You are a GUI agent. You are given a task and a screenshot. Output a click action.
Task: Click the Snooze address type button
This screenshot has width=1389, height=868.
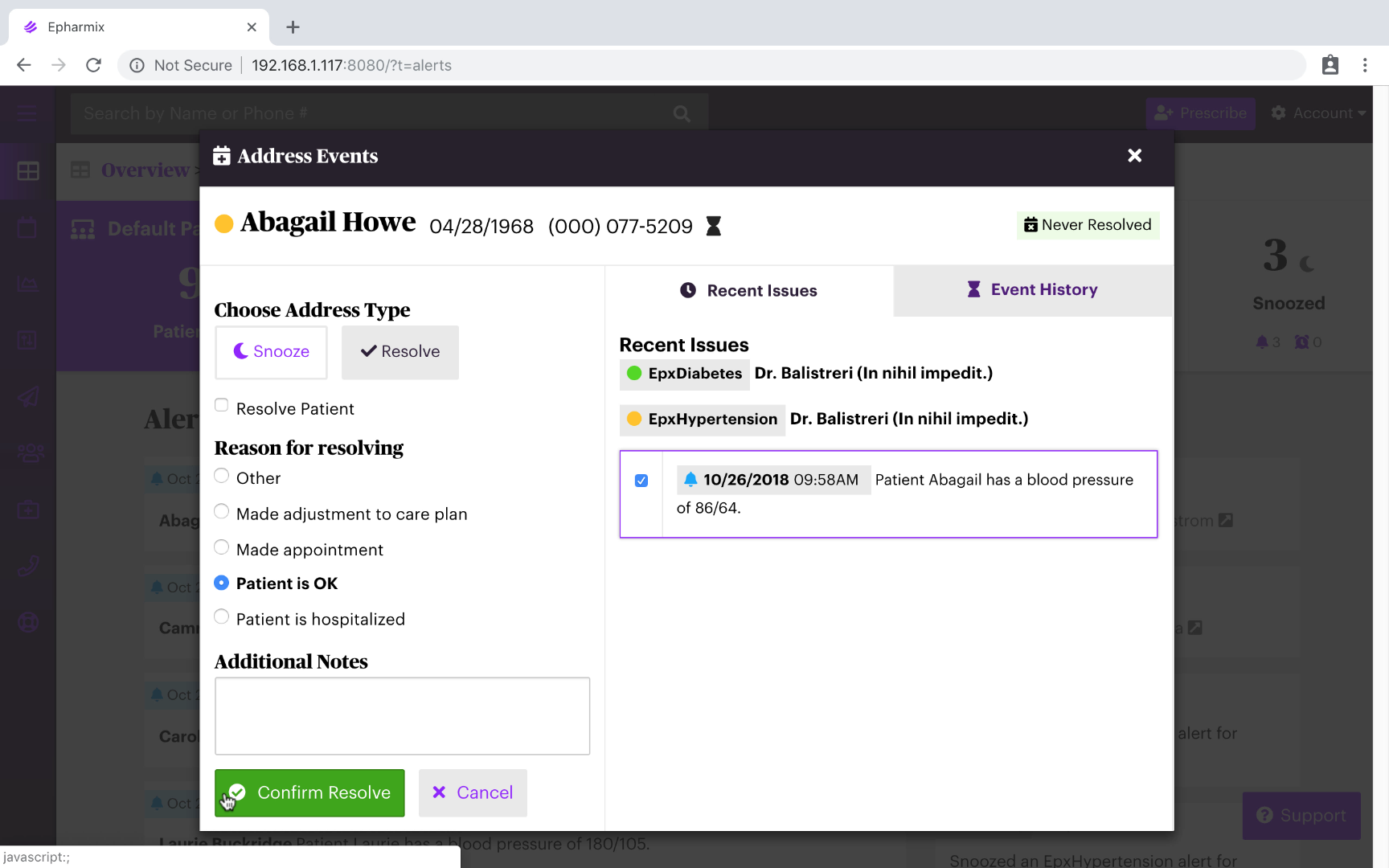[x=271, y=352]
